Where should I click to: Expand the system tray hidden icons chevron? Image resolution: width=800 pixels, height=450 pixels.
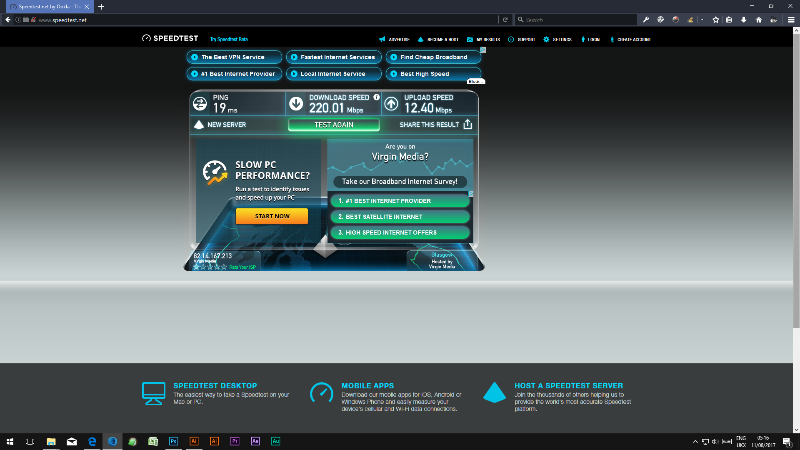point(695,442)
